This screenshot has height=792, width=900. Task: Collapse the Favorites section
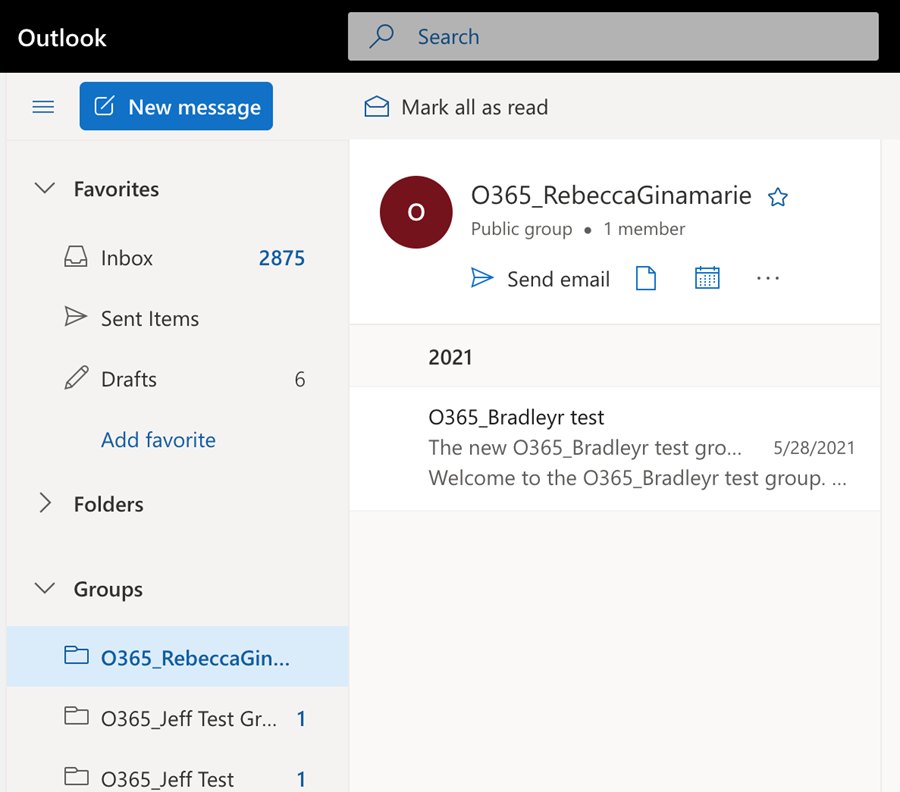pyautogui.click(x=45, y=188)
